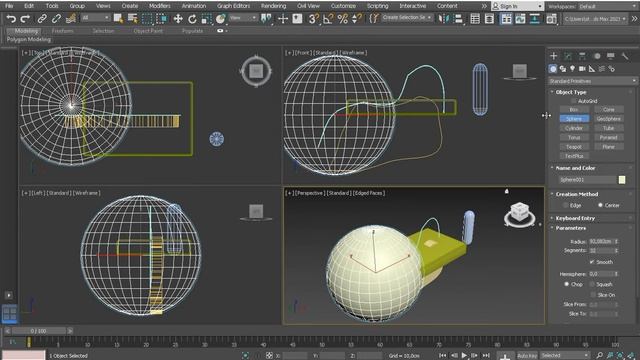Click the Use Pivot Point Center icon
Screen dimensions: 640x360
pyautogui.click(x=266, y=18)
